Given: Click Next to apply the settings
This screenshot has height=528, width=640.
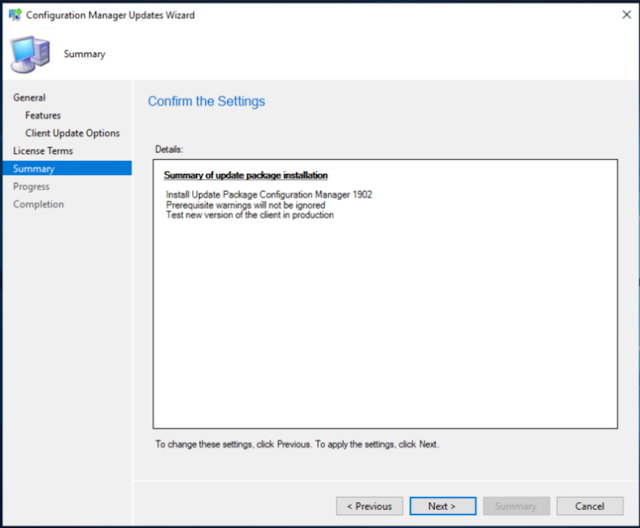Looking at the screenshot, I should pyautogui.click(x=443, y=506).
